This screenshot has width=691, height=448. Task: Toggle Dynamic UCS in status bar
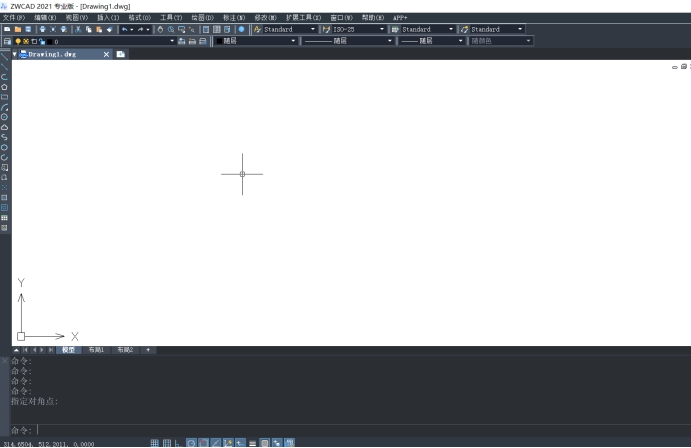[x=228, y=443]
